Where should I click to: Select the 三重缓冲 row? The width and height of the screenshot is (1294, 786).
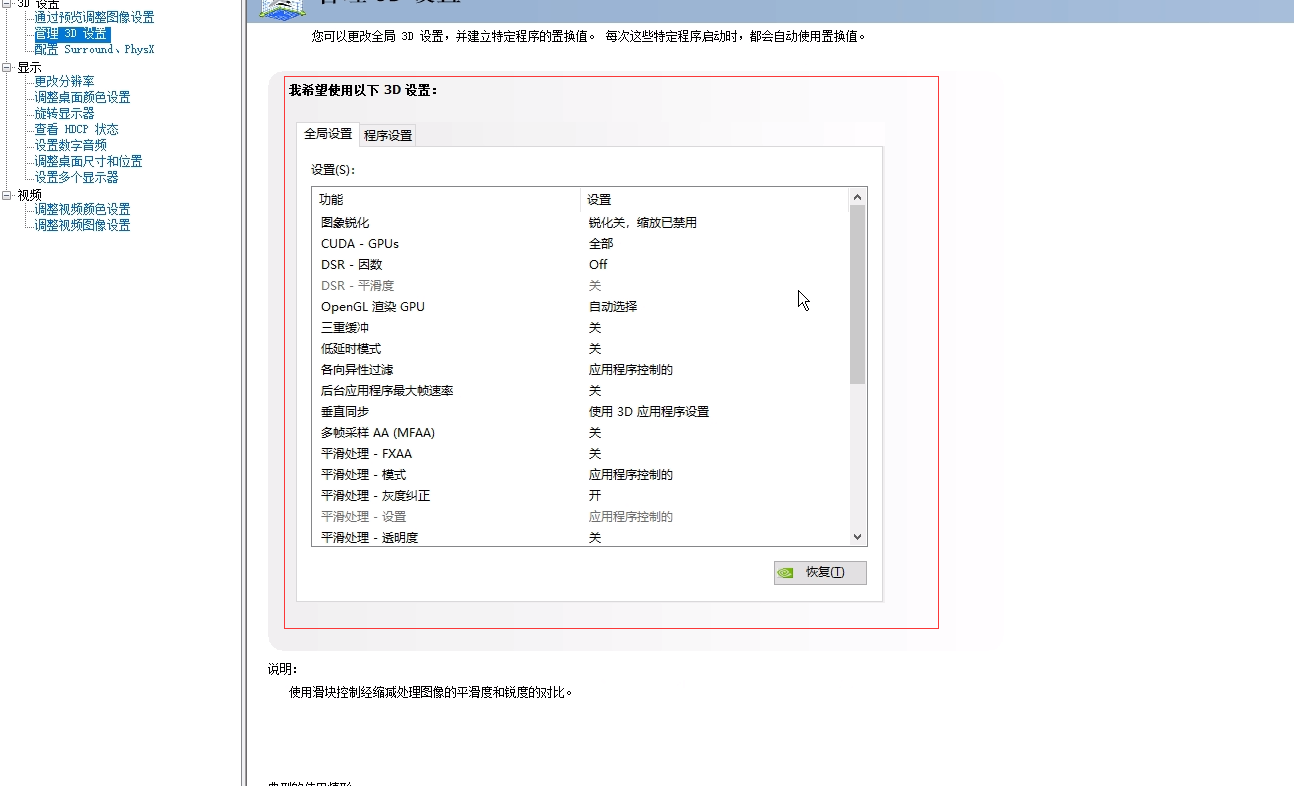(x=580, y=328)
